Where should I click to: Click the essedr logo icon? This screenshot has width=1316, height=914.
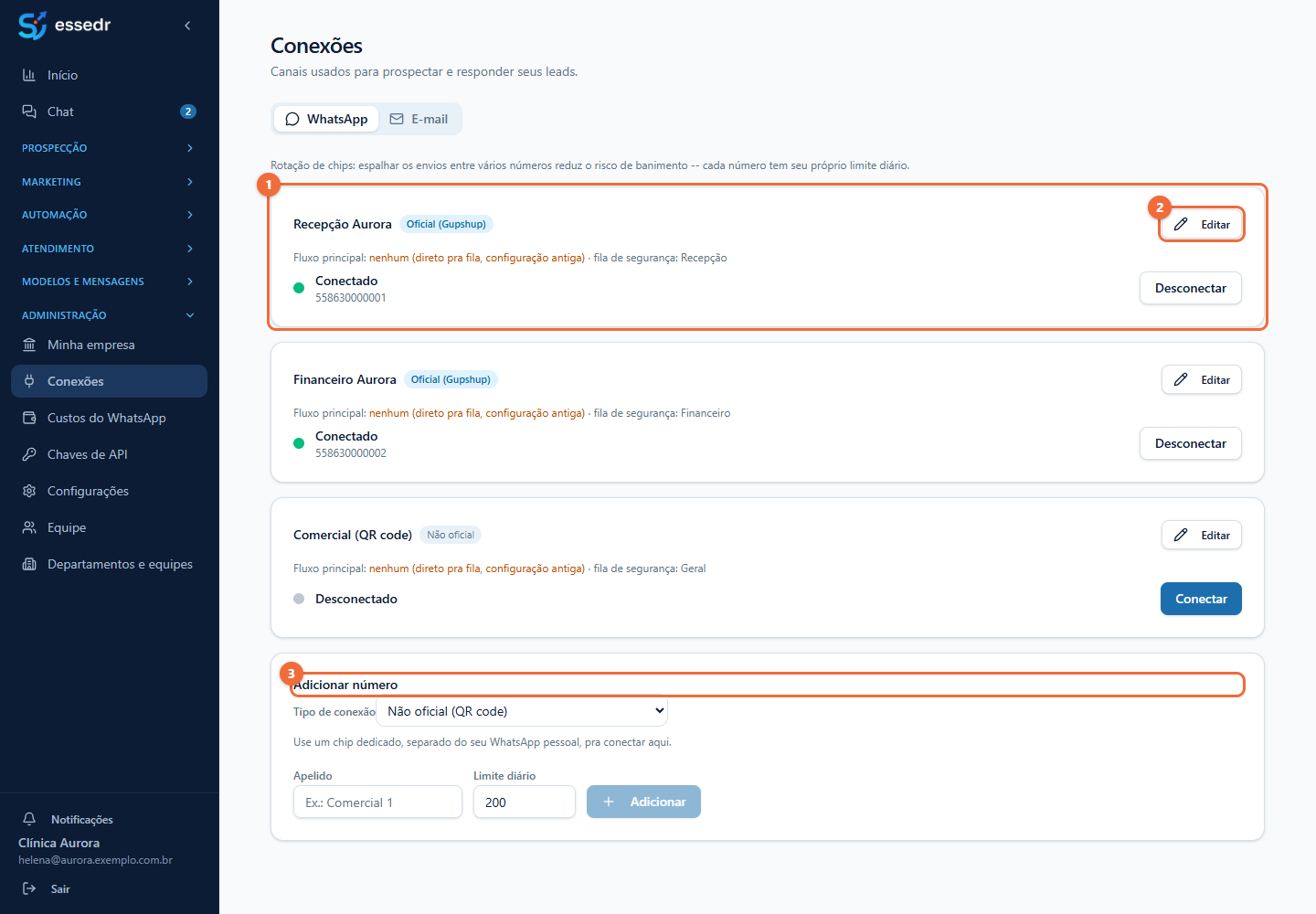[x=32, y=26]
